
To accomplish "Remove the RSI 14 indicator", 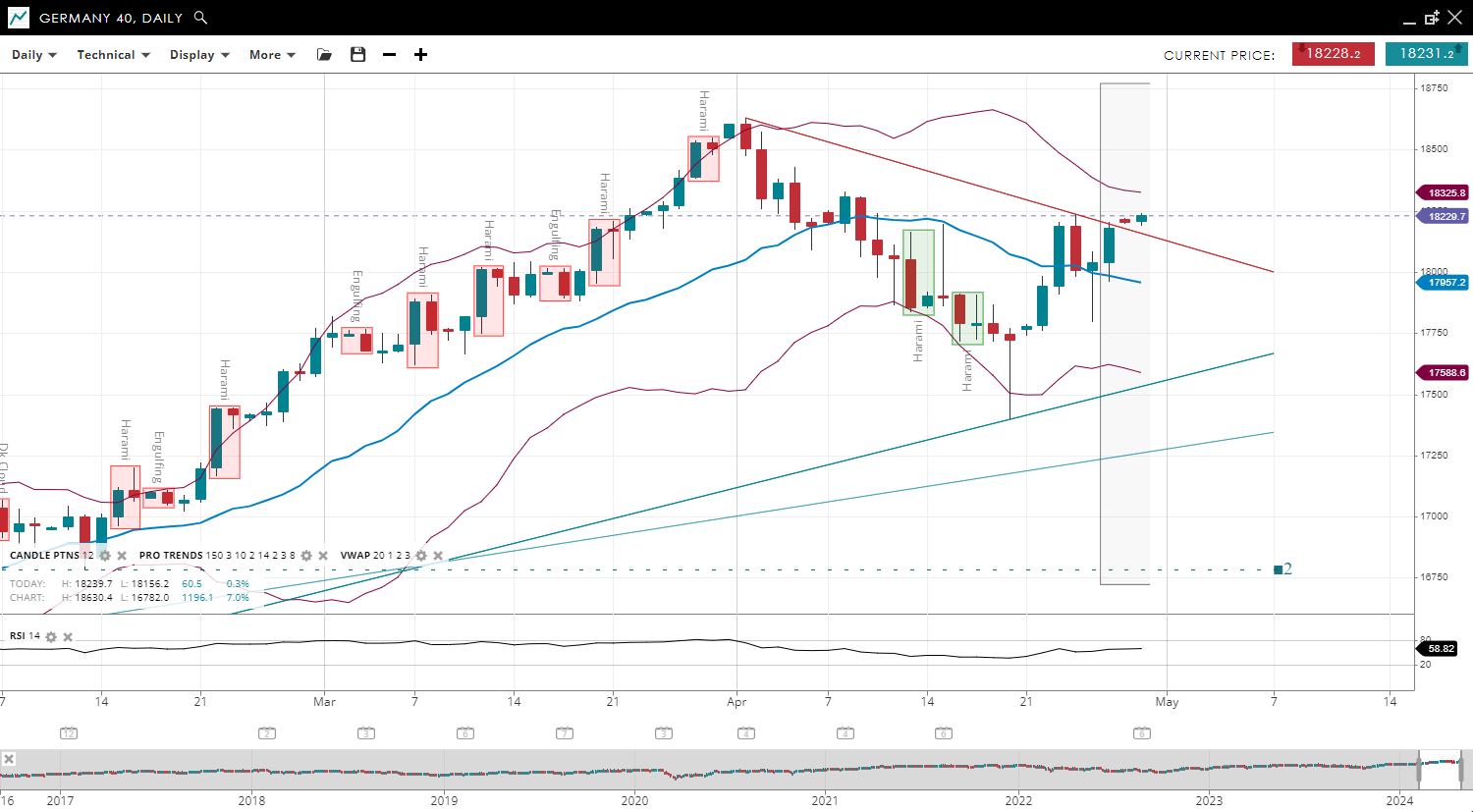I will tap(68, 637).
